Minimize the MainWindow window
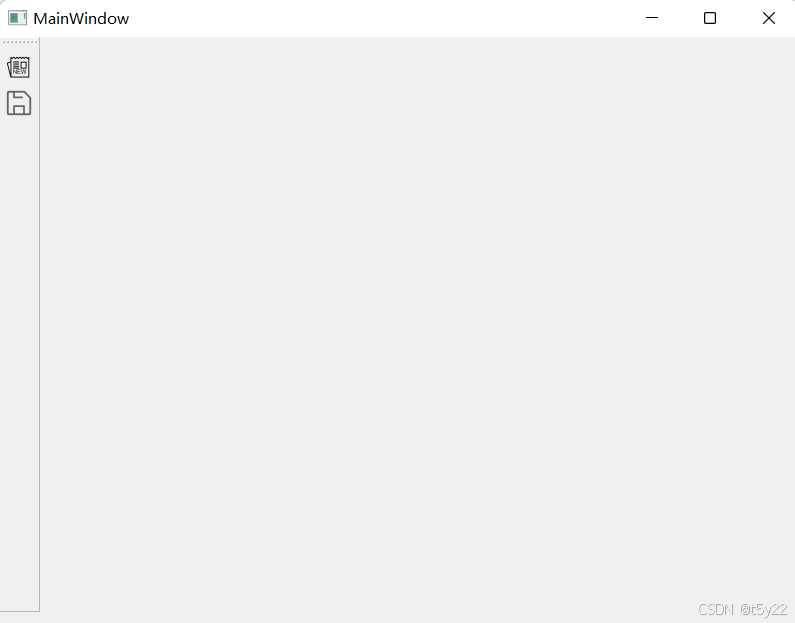The width and height of the screenshot is (795, 623). click(652, 18)
